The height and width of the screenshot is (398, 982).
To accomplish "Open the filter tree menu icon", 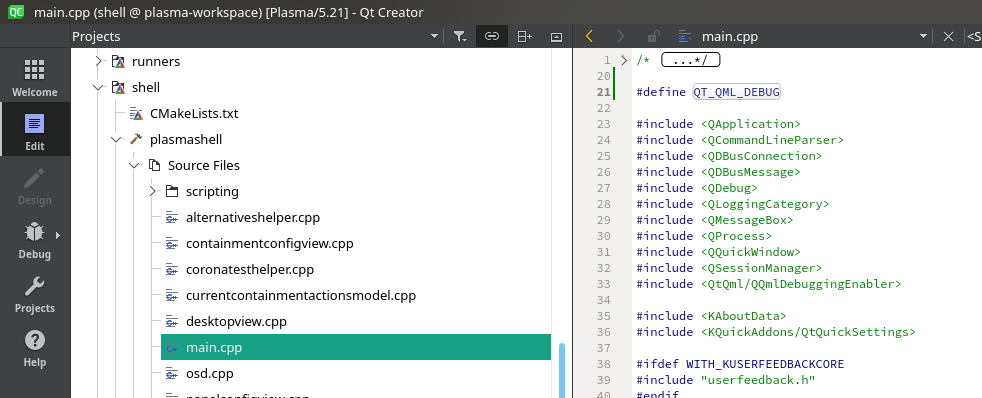I will (460, 36).
